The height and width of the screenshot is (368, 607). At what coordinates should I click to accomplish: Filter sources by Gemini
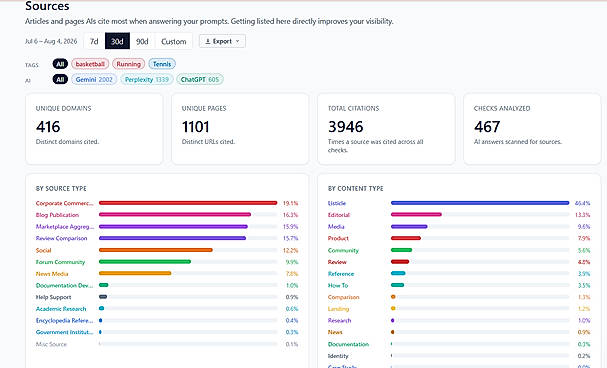tap(94, 79)
